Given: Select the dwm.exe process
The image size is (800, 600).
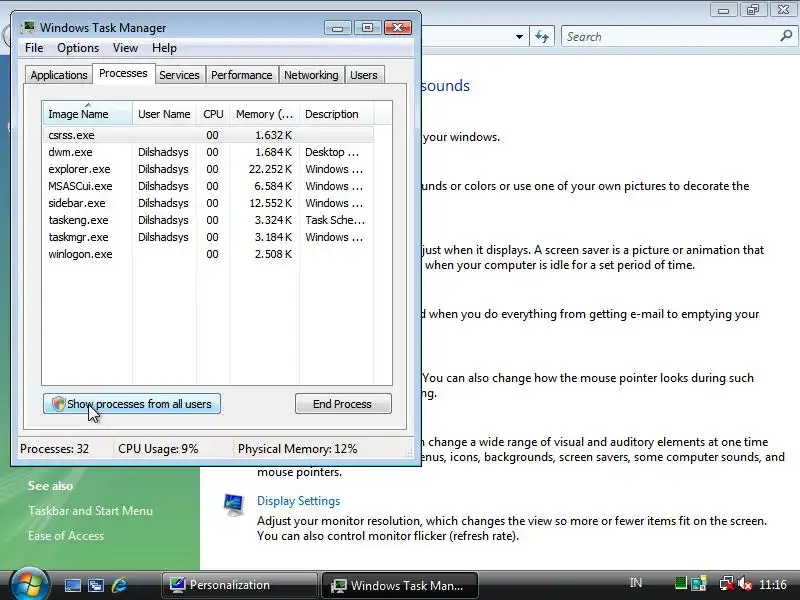Looking at the screenshot, I should pyautogui.click(x=208, y=152).
